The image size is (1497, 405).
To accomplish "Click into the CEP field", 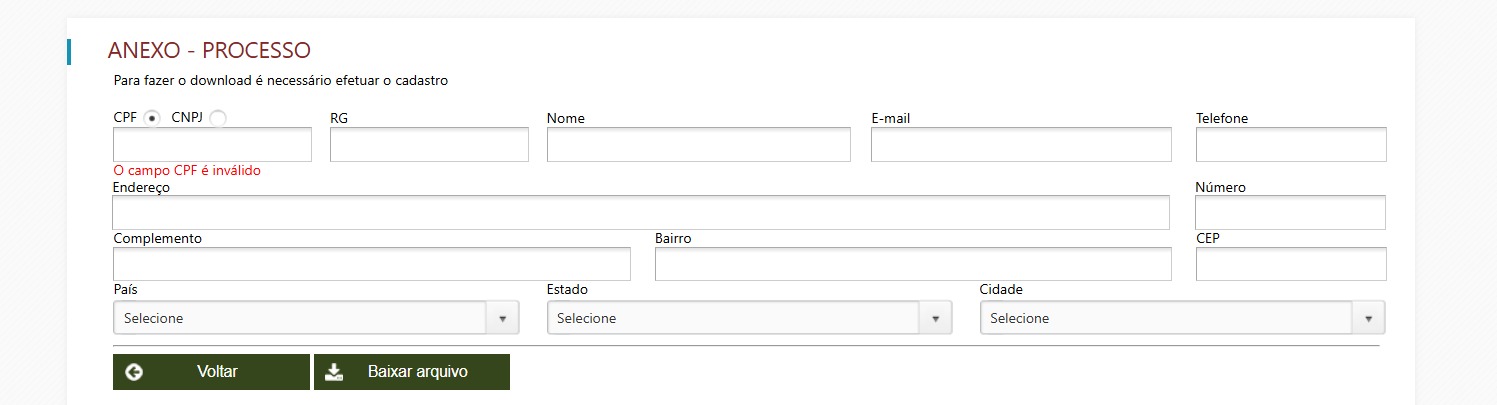I will point(1291,264).
